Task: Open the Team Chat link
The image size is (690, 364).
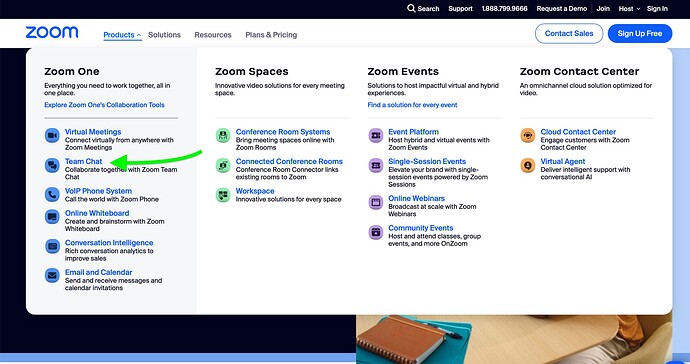Action: click(84, 161)
